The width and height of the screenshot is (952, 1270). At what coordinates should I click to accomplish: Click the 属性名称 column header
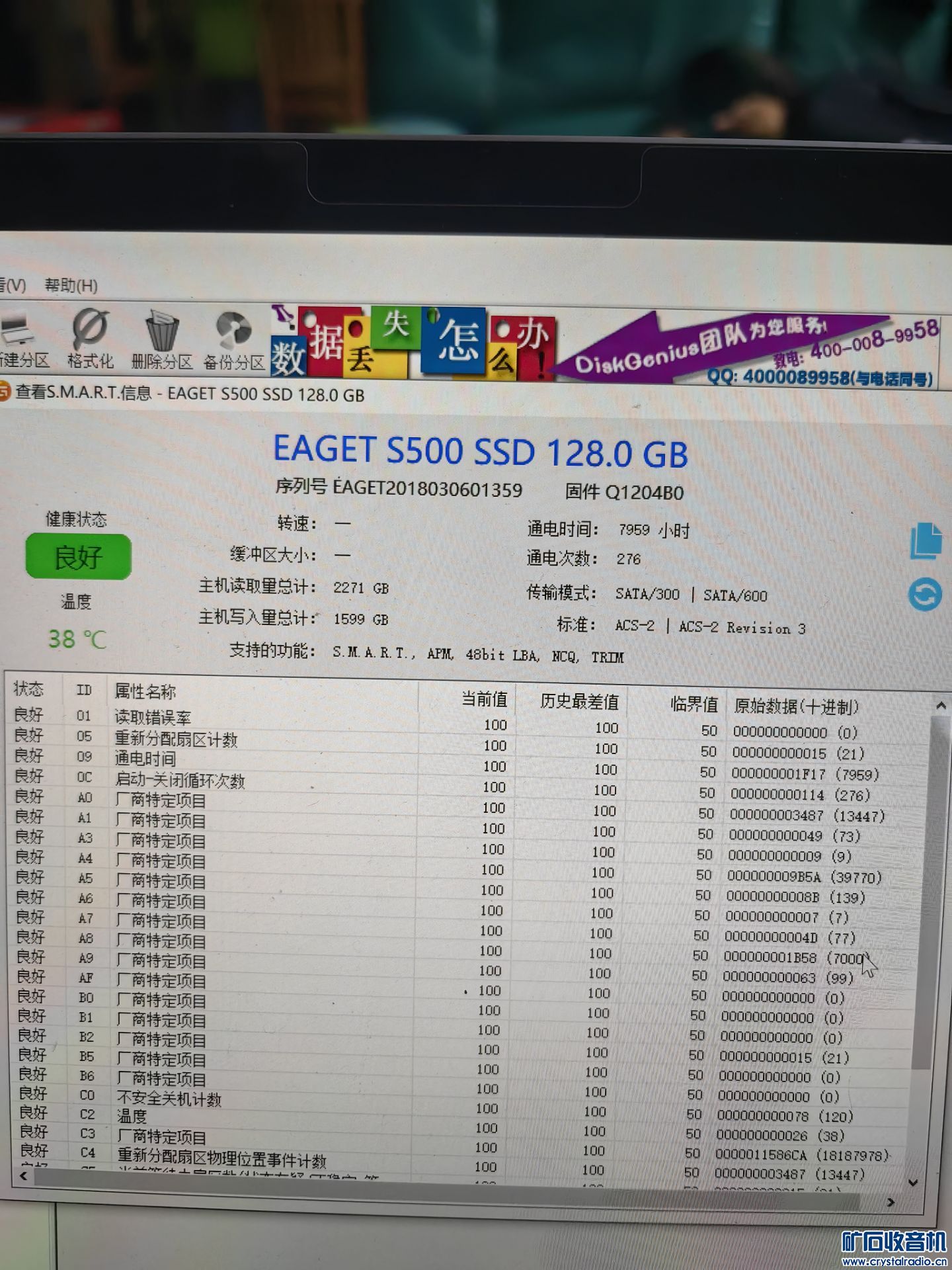(x=145, y=692)
